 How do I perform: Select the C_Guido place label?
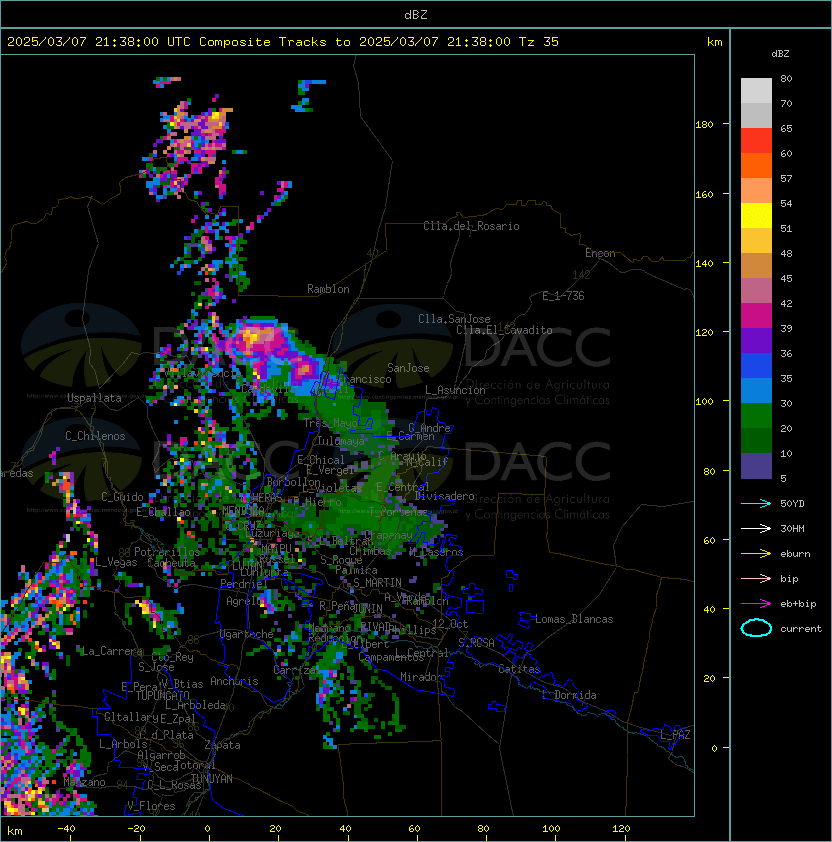(122, 497)
